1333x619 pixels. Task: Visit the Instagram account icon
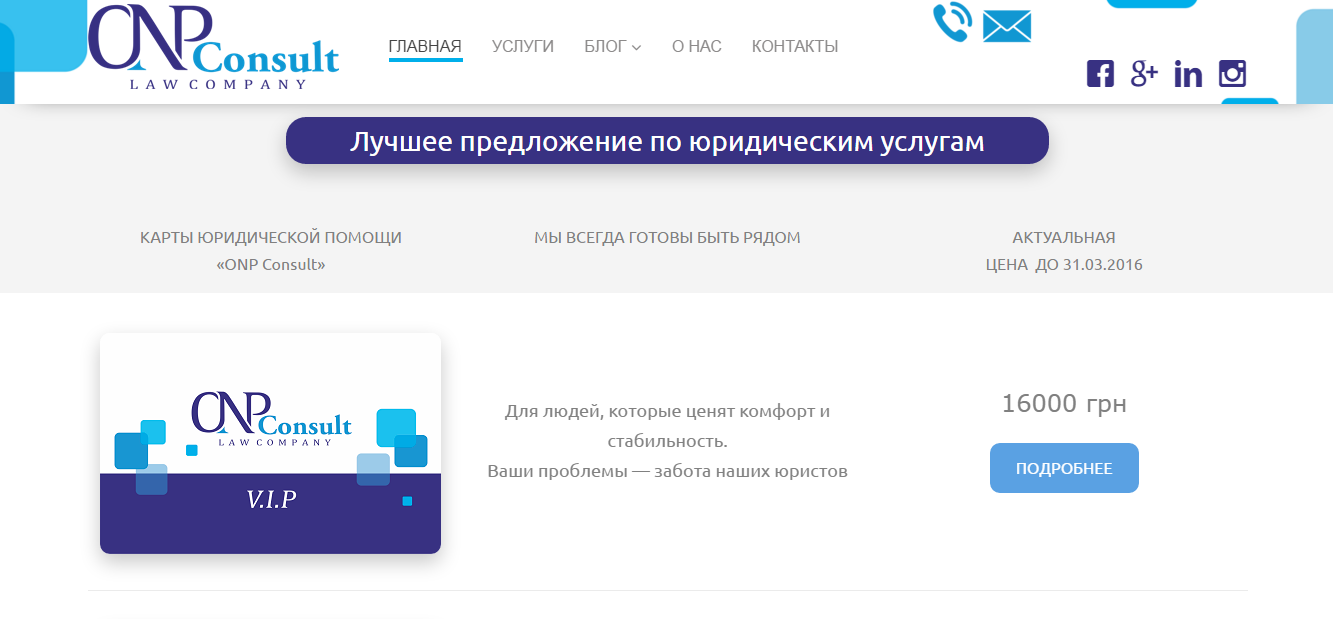(1232, 73)
